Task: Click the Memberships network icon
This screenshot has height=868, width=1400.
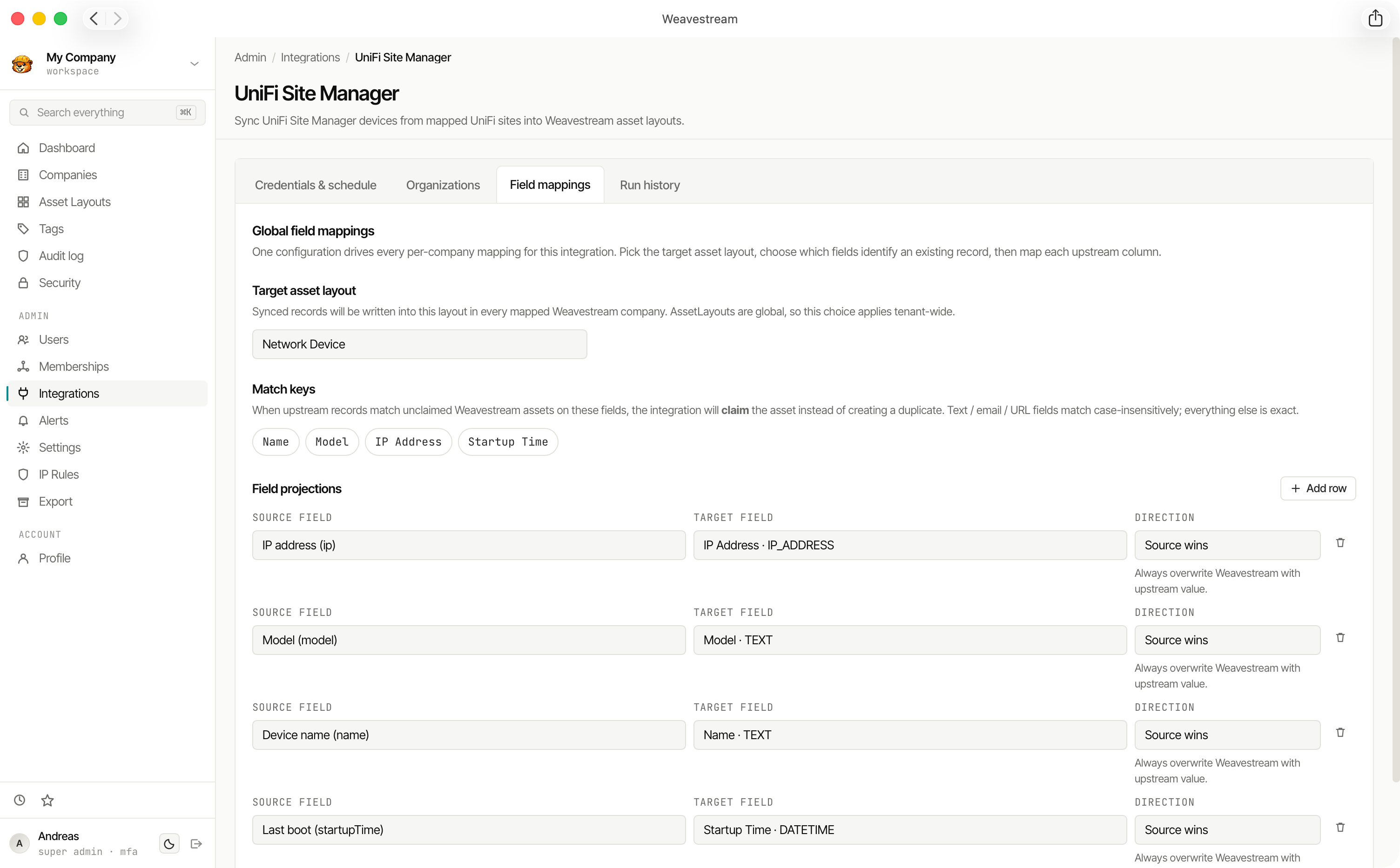Action: point(23,367)
